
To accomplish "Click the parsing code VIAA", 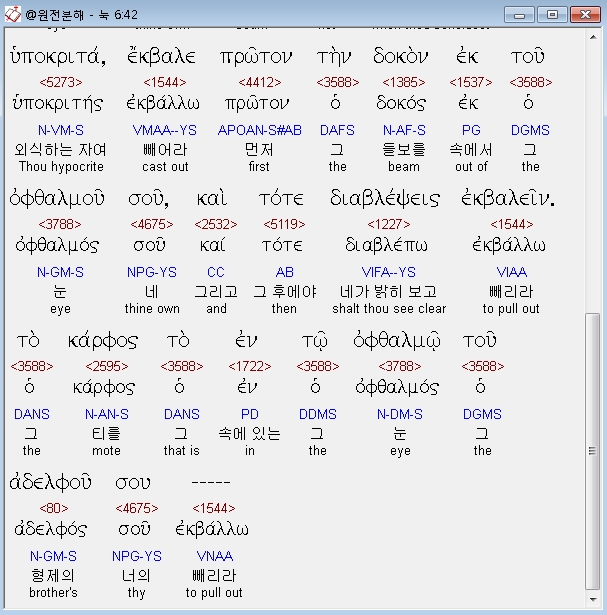I will pos(512,272).
